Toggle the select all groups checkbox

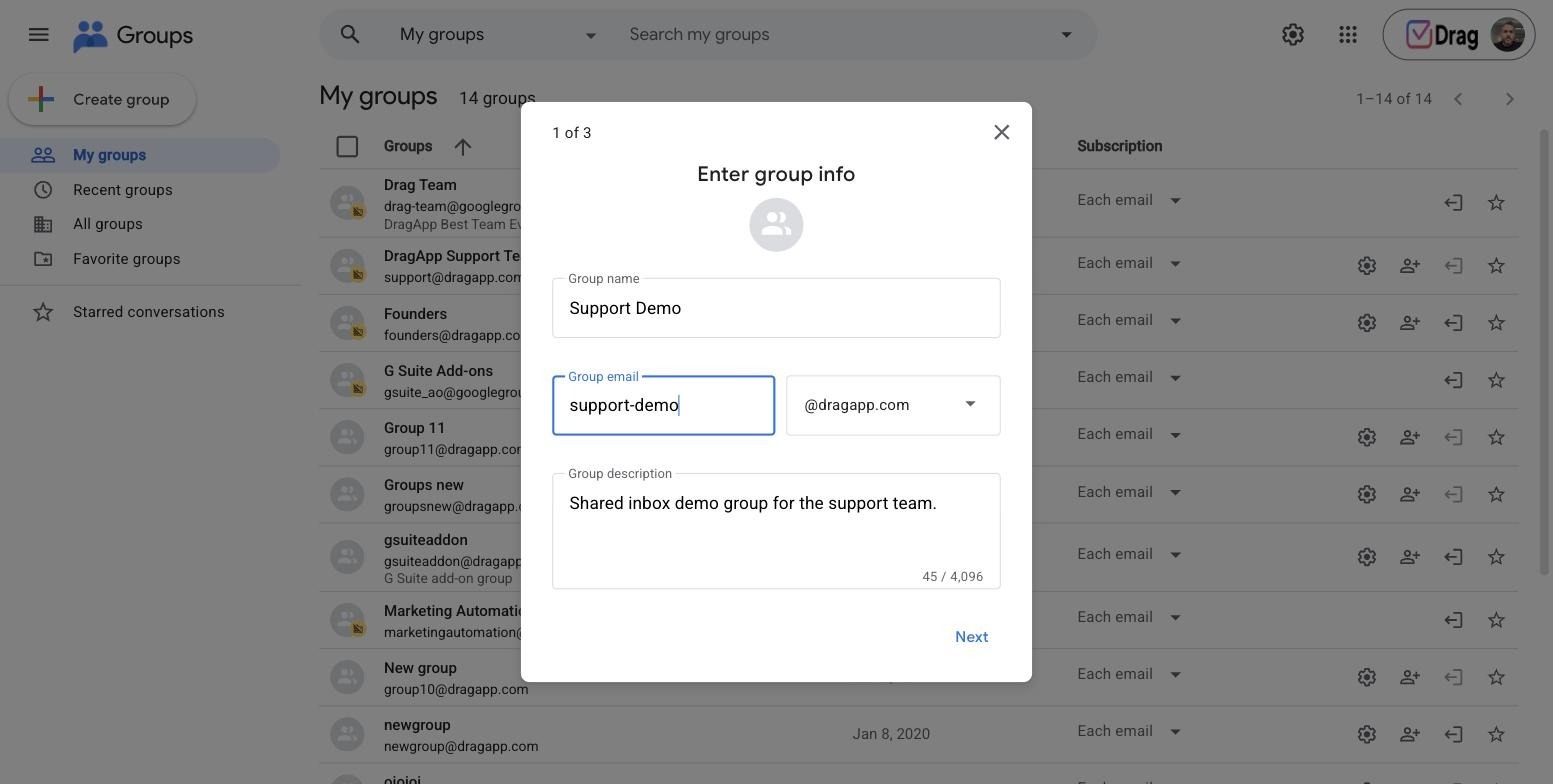click(347, 147)
